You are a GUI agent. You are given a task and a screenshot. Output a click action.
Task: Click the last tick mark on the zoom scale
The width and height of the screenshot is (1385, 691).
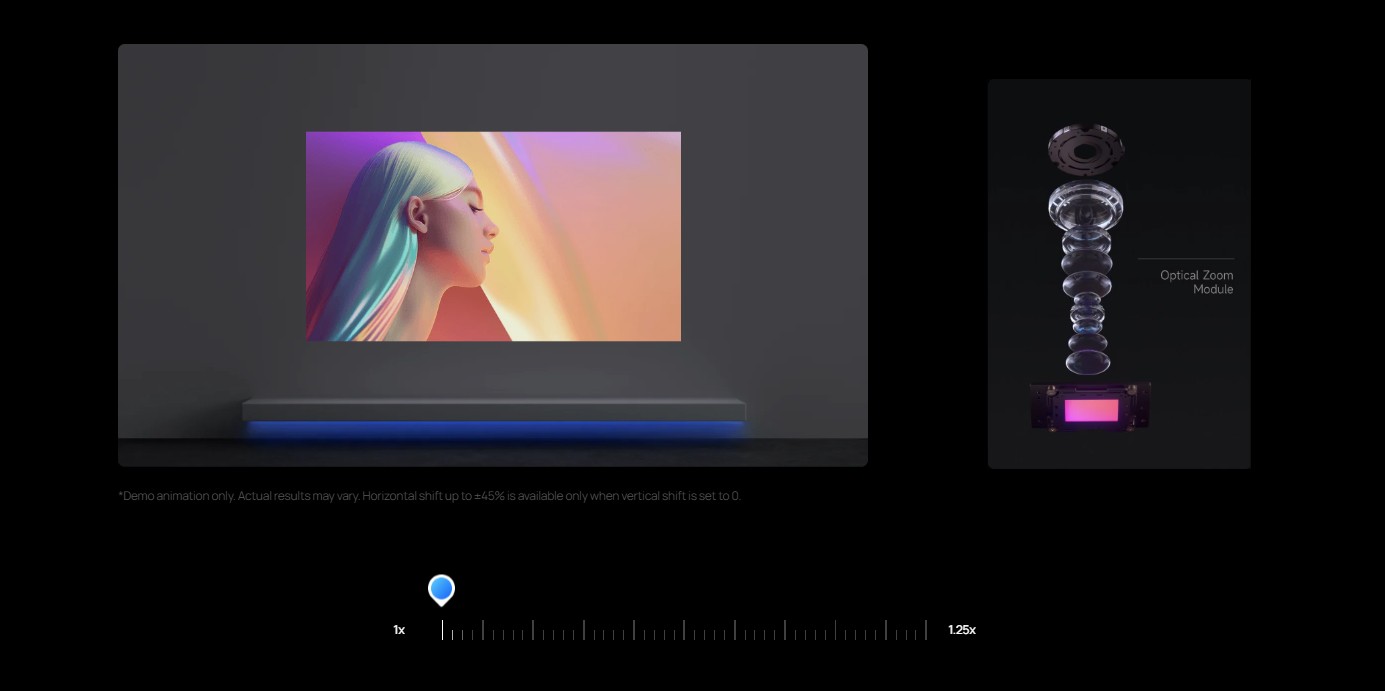point(926,630)
